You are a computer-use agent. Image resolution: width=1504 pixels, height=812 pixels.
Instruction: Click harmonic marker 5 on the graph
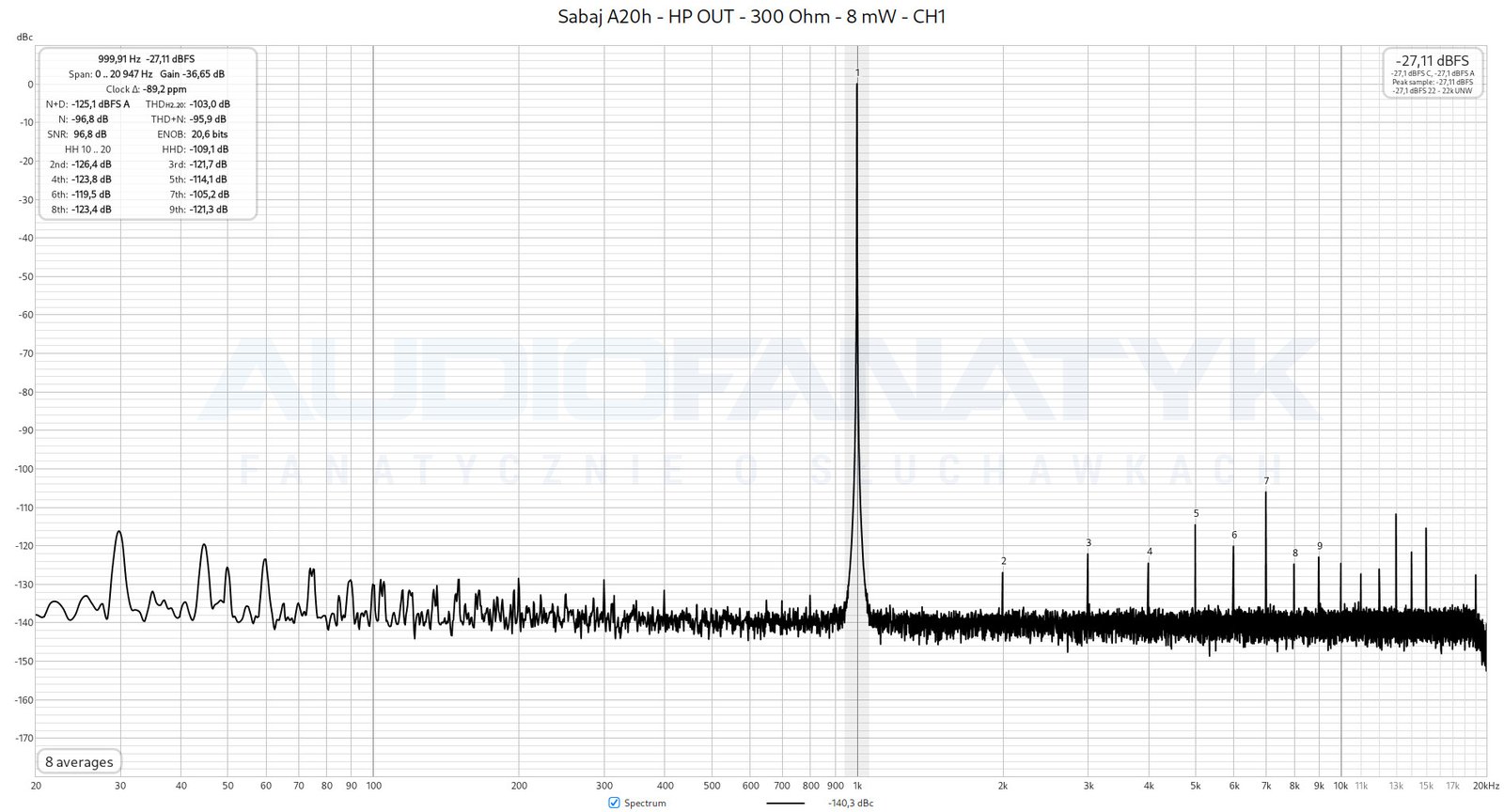pos(1197,513)
